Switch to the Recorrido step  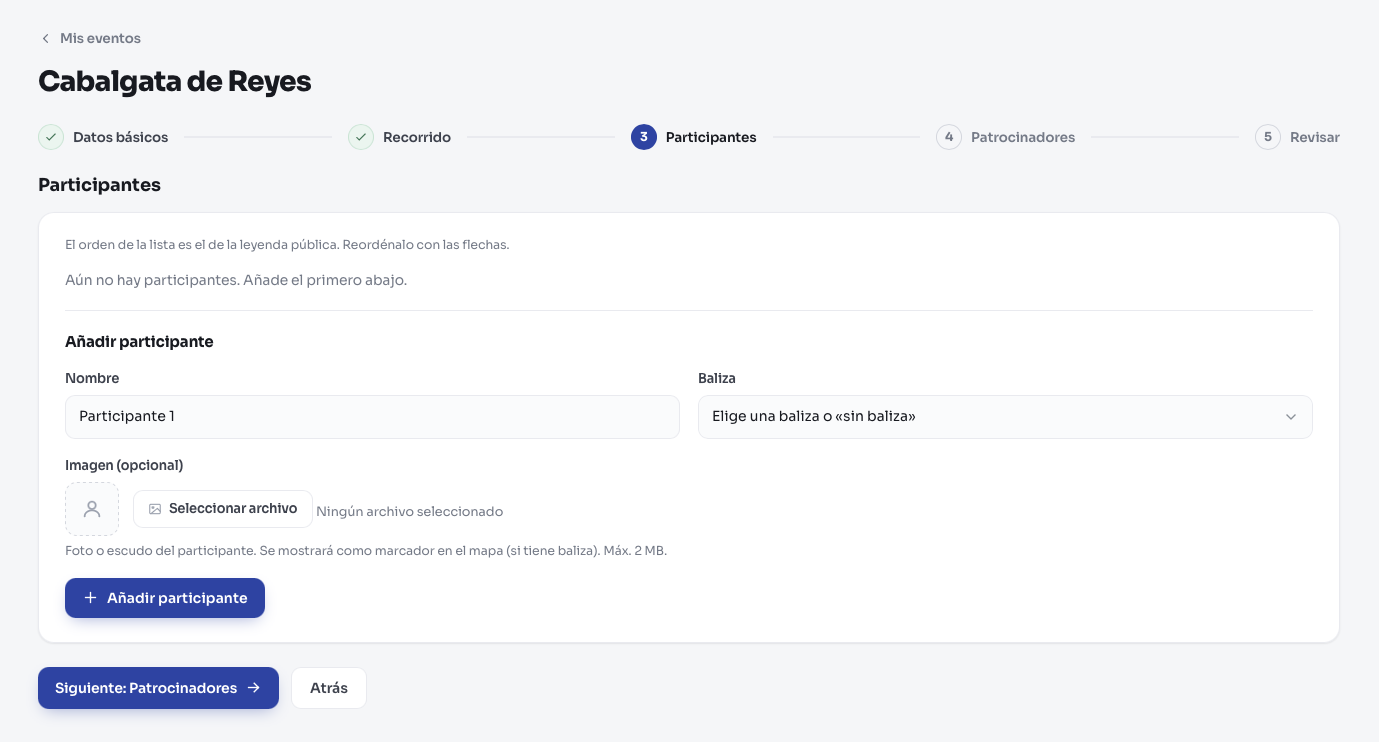(417, 137)
